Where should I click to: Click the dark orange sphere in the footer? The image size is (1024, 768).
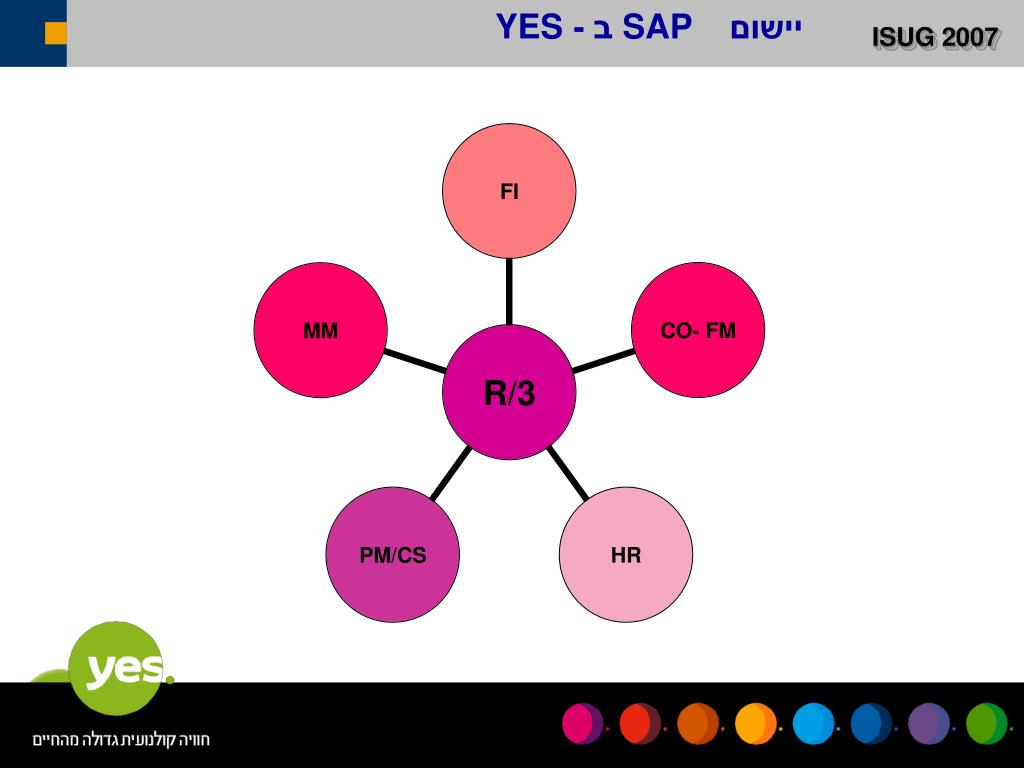(698, 724)
